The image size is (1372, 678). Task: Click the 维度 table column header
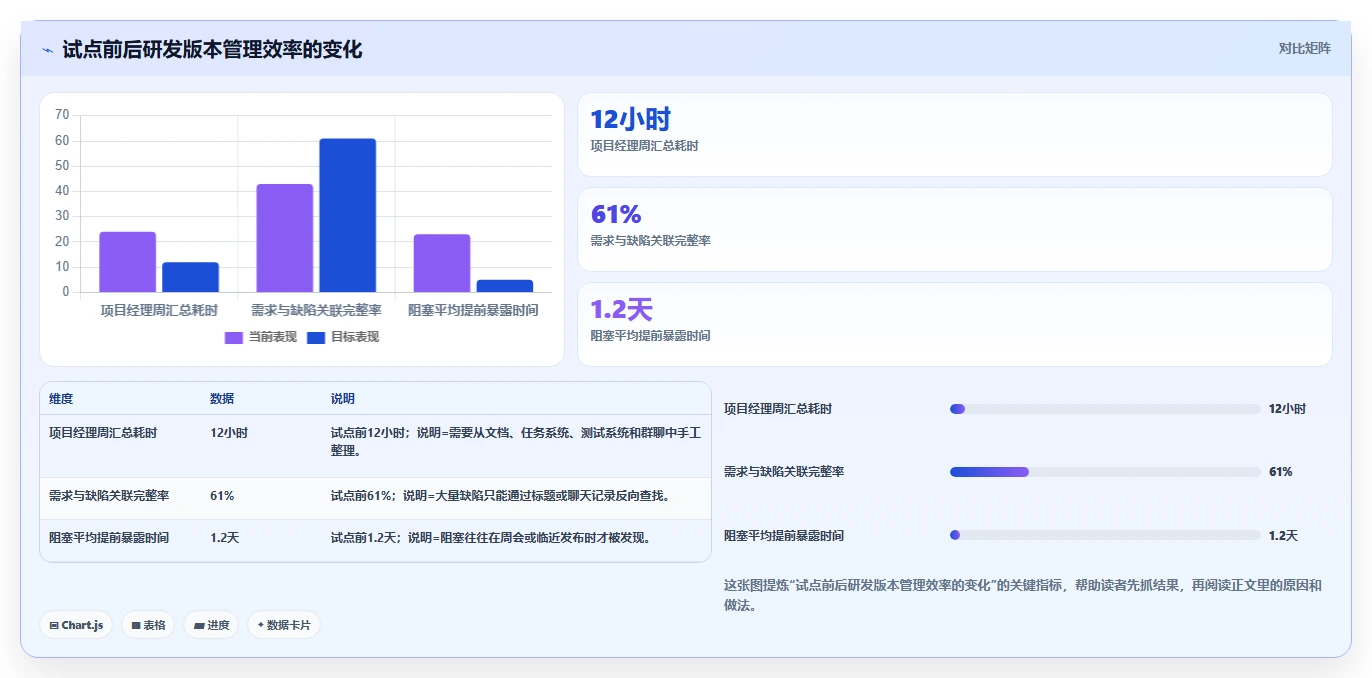pyautogui.click(x=61, y=399)
